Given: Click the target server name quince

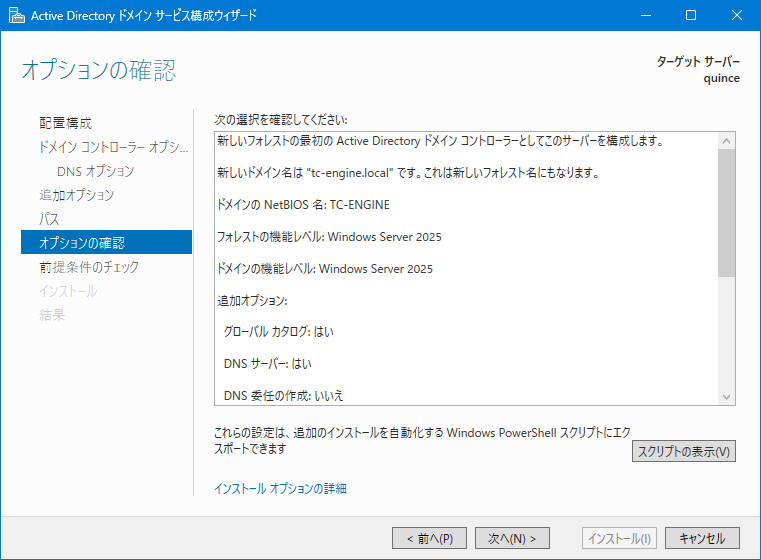Looking at the screenshot, I should [x=722, y=78].
